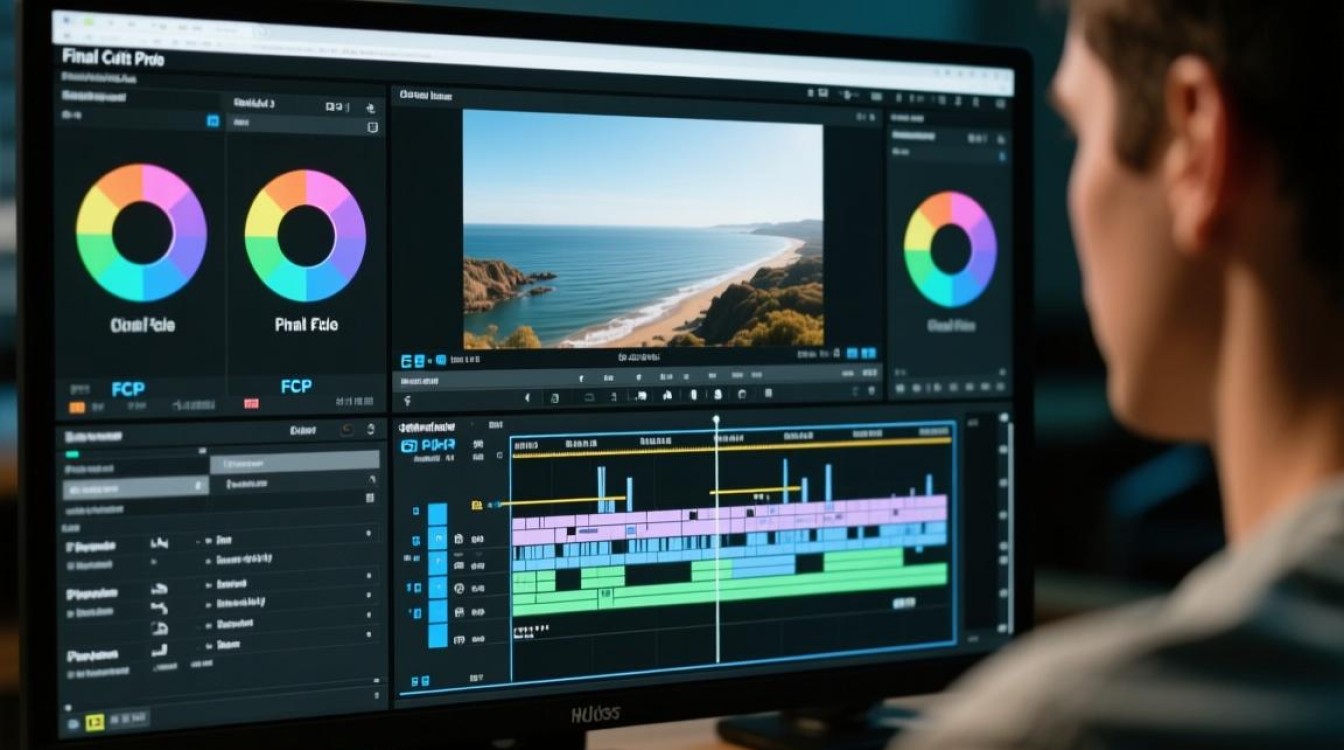This screenshot has width=1344, height=750.
Task: Click the FCP label under the middle wheel
Action: (x=296, y=385)
